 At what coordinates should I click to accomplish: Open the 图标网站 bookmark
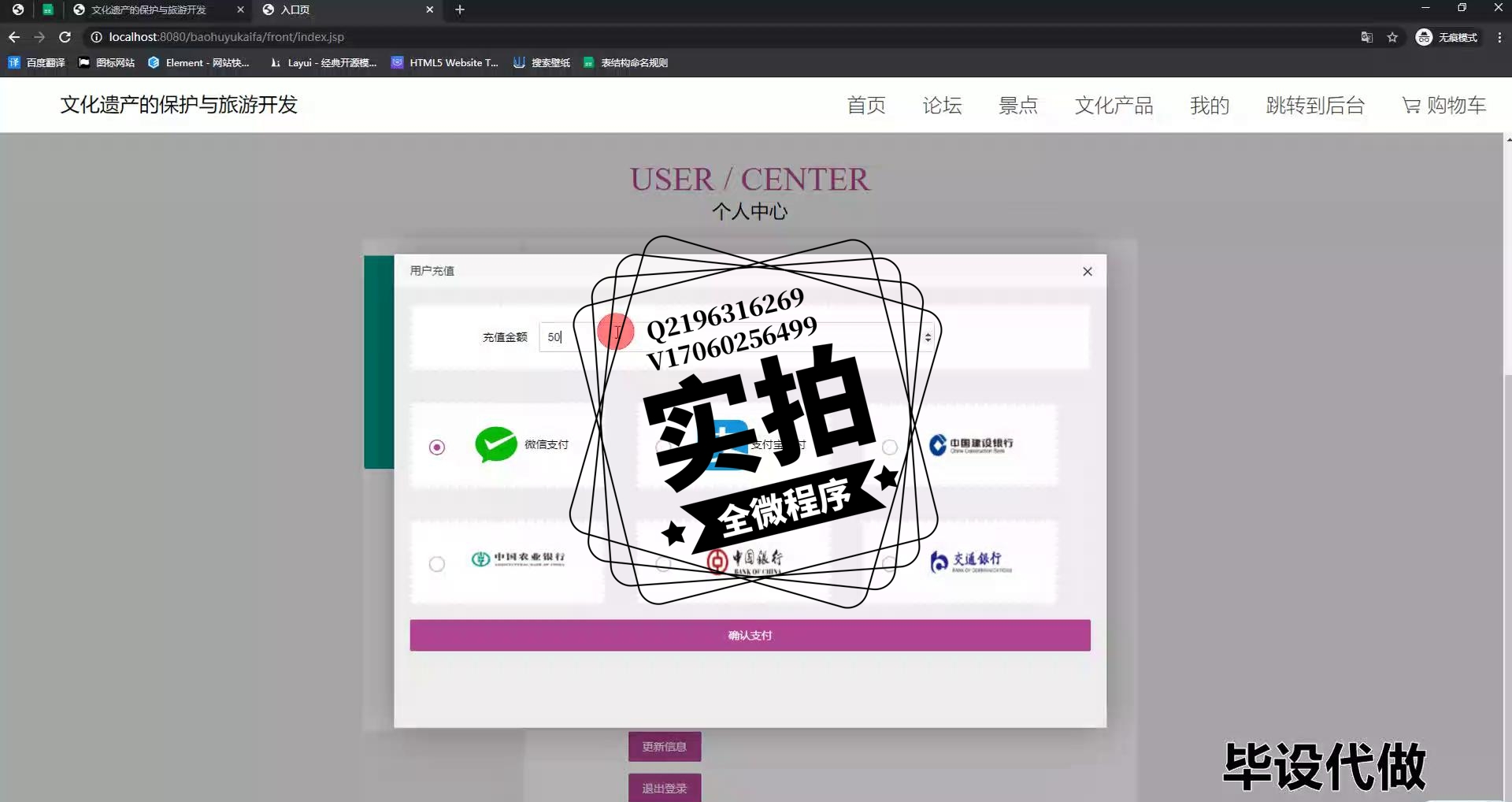pyautogui.click(x=106, y=62)
